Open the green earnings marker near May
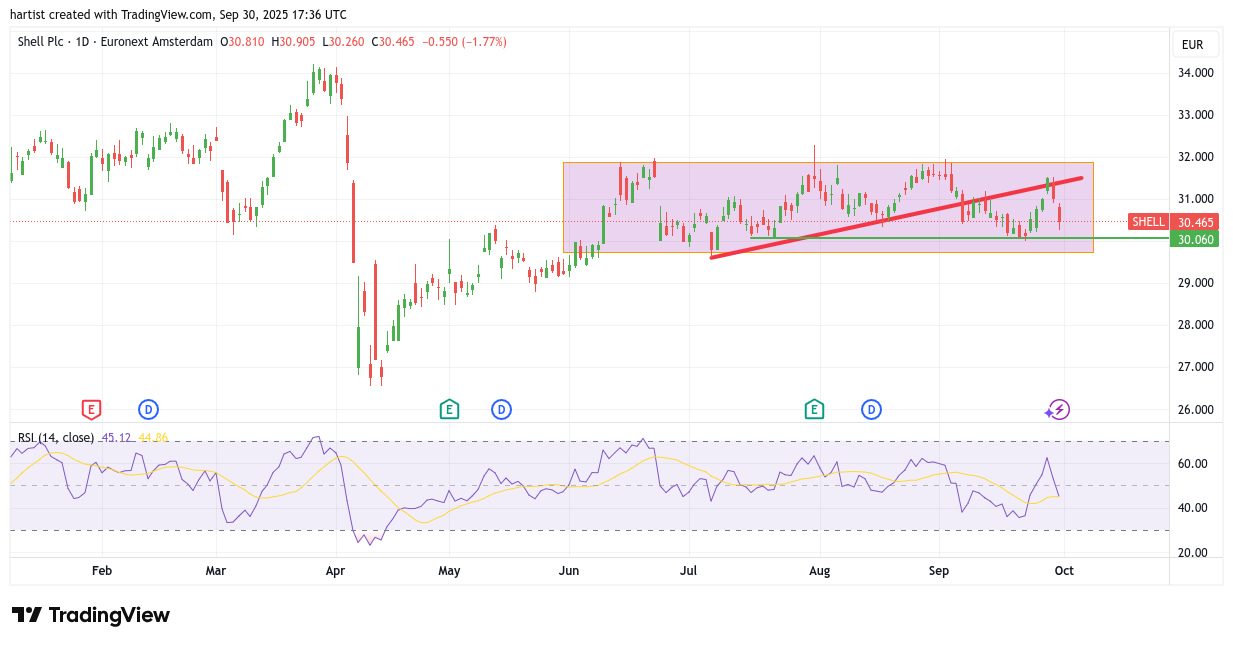Viewport: 1233px width, 645px height. tap(449, 409)
